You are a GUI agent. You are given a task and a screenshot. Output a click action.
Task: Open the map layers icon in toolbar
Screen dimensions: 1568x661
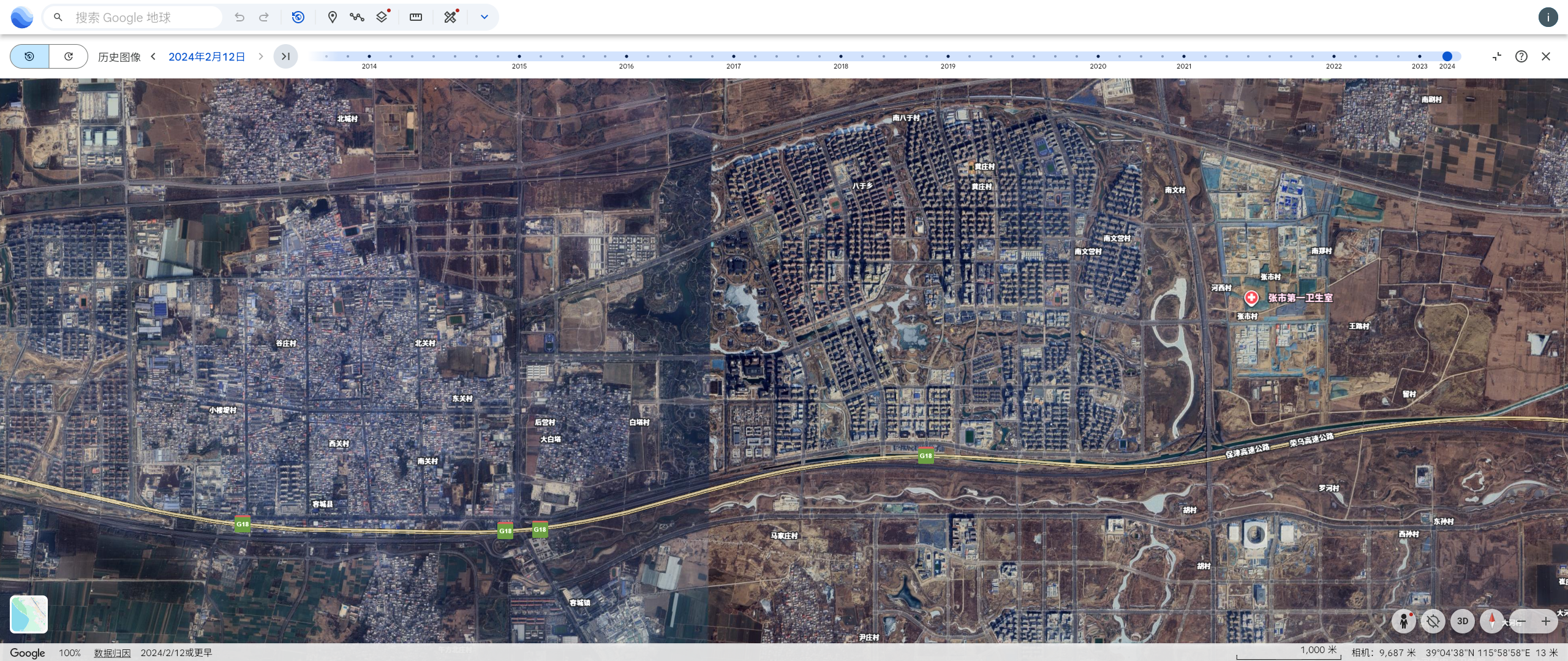[382, 17]
